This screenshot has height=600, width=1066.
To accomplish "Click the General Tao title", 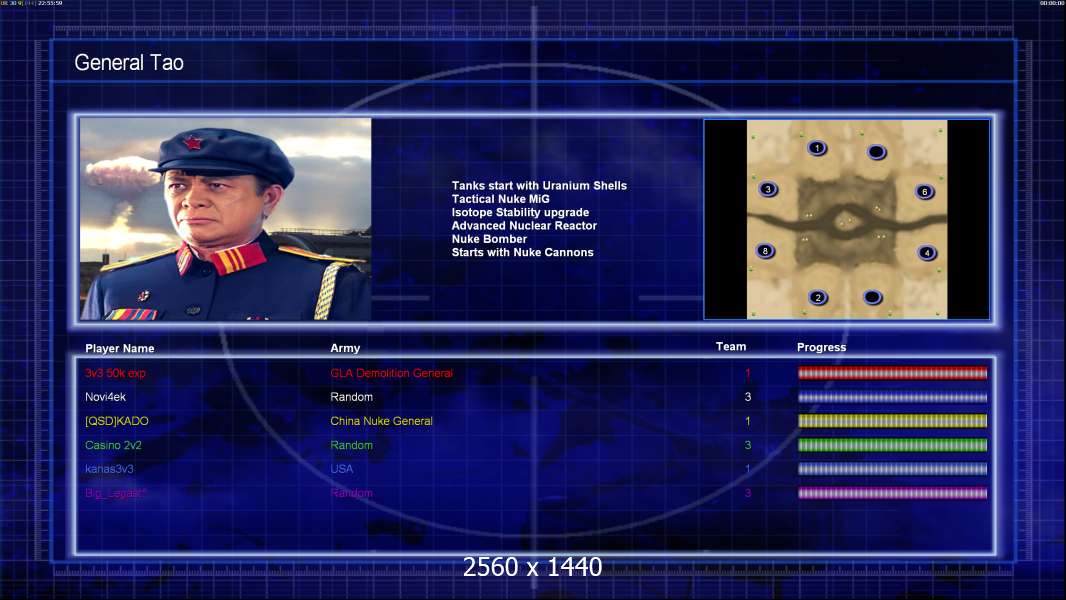I will coord(129,63).
